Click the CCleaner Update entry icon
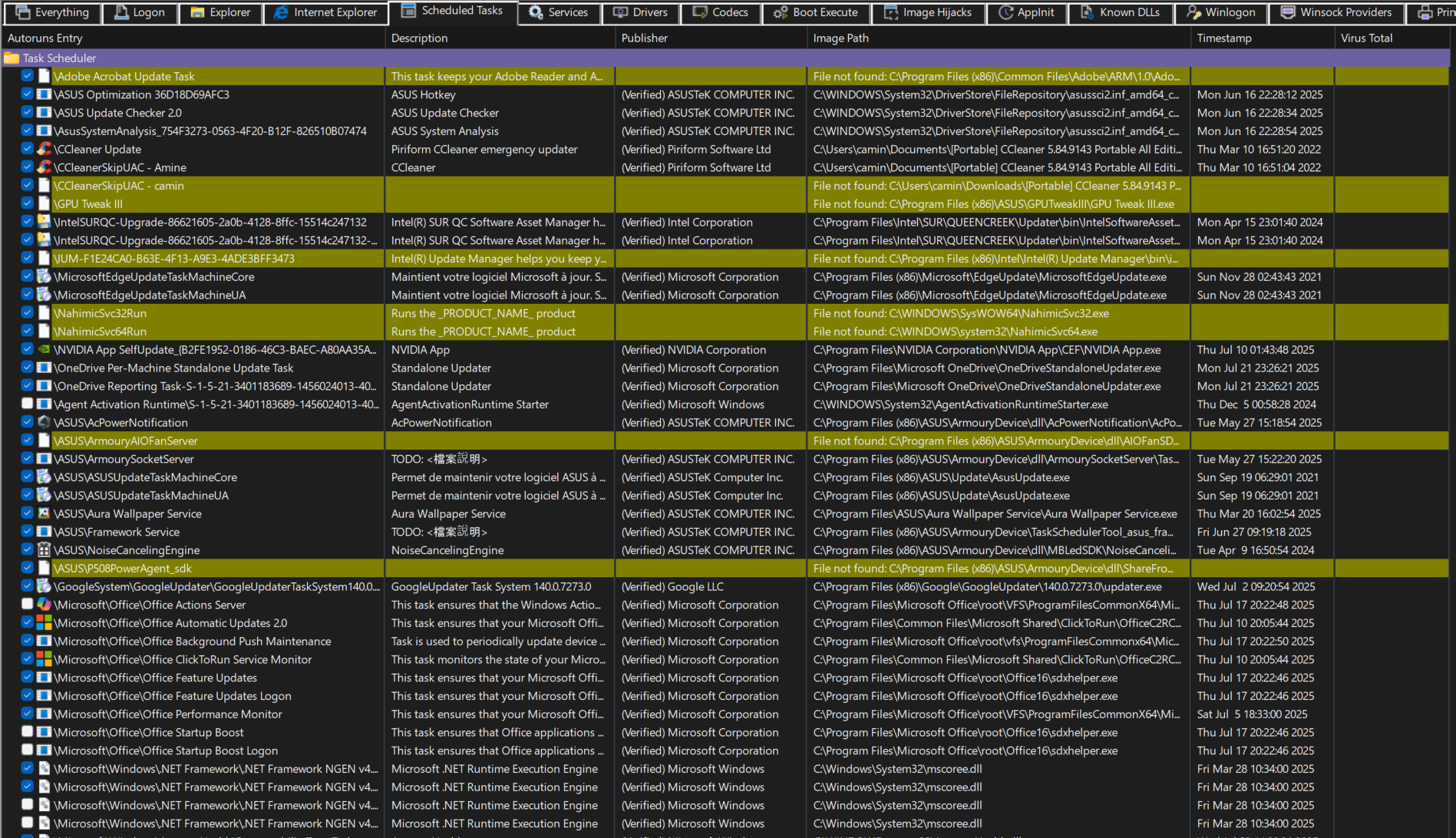This screenshot has height=838, width=1456. click(x=44, y=149)
